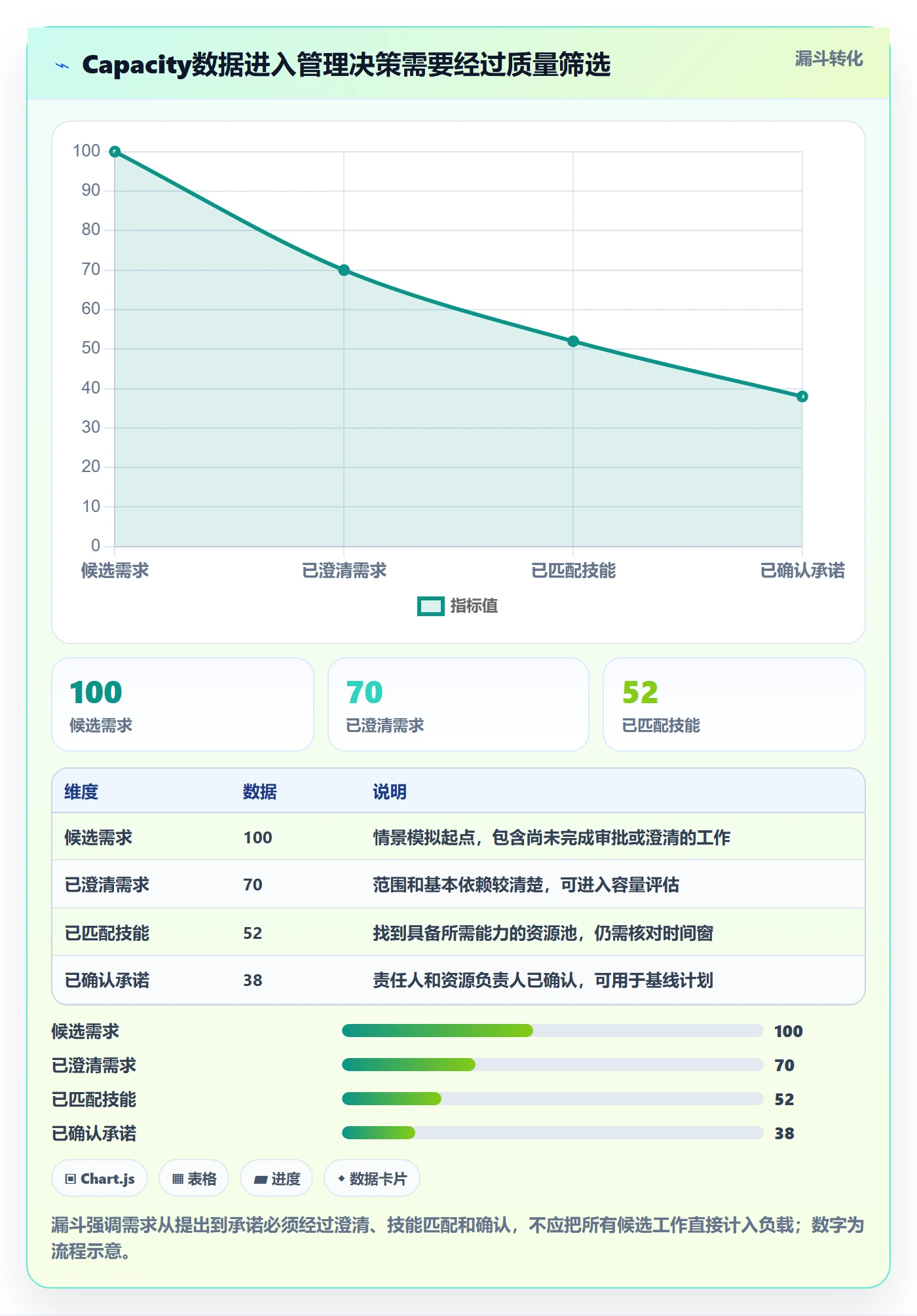
Task: Open the 70 已澄清需求 data card
Action: [458, 704]
